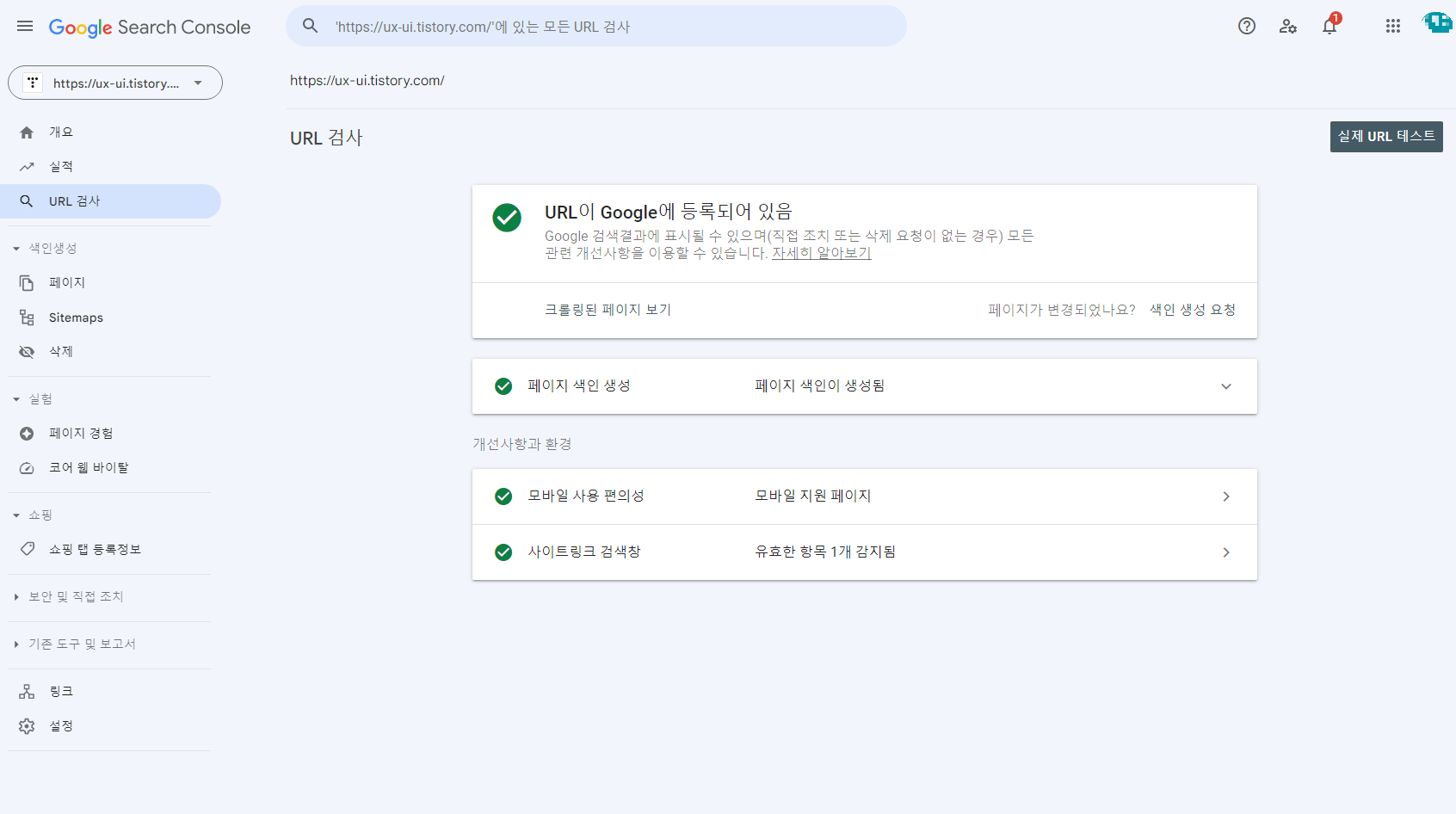Click the speedometer icon for 코어 웹 바이탈
This screenshot has width=1456, height=814.
(27, 468)
